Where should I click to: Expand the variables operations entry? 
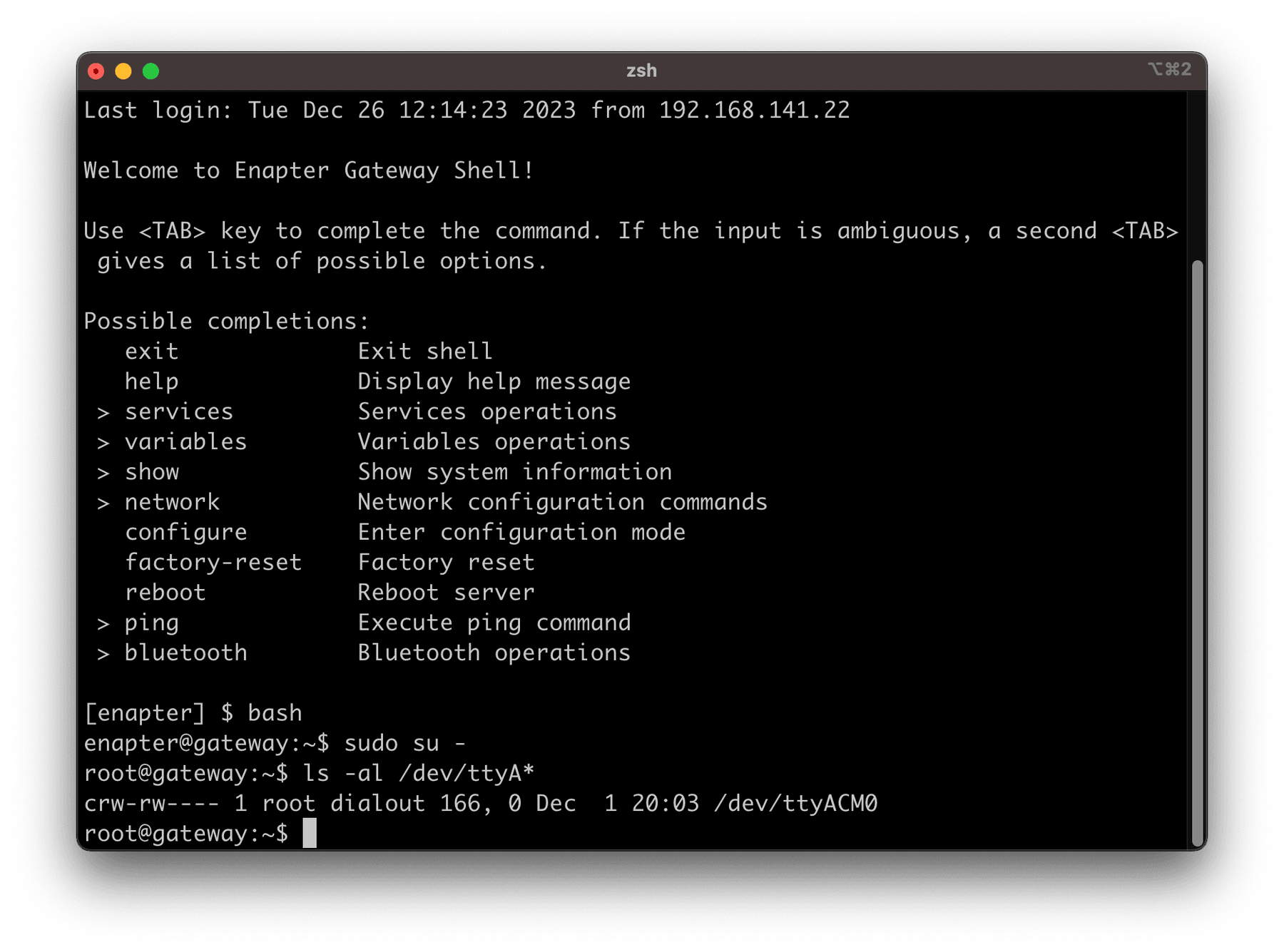(x=186, y=441)
